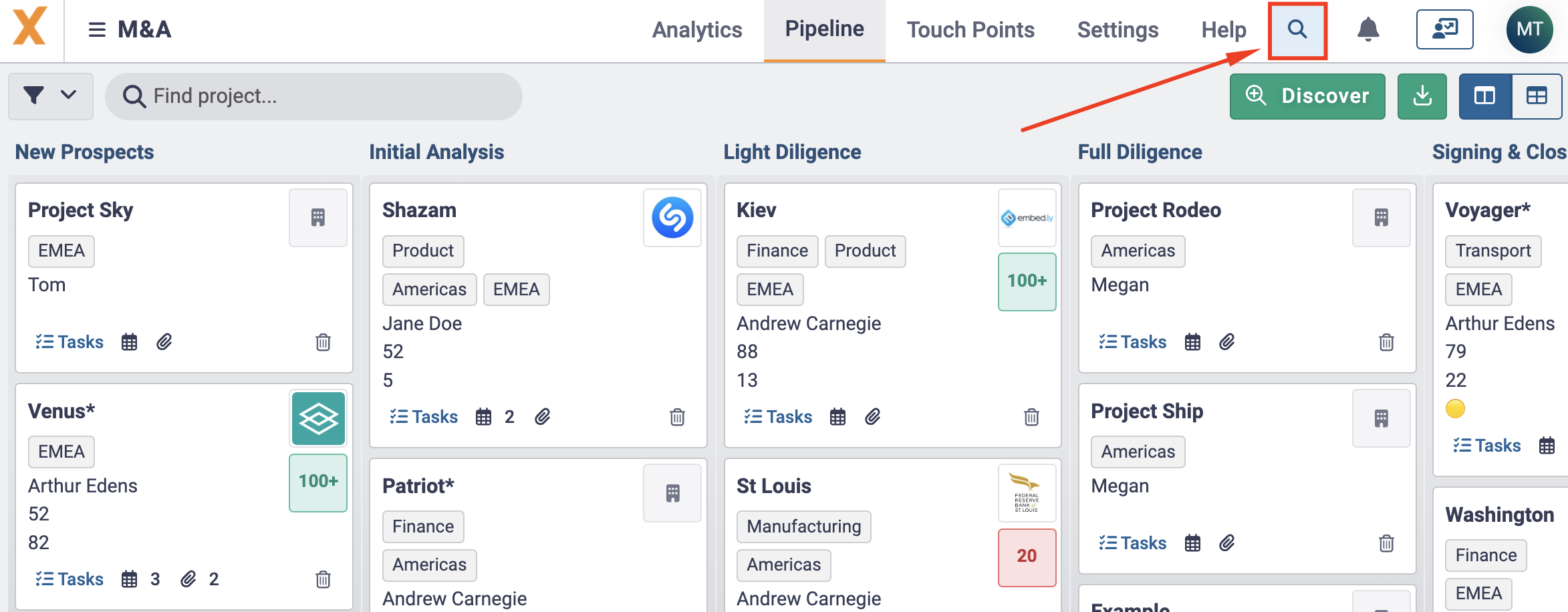The height and width of the screenshot is (612, 1568).
Task: Open attachments paperclip on Kiev card
Action: click(x=872, y=417)
